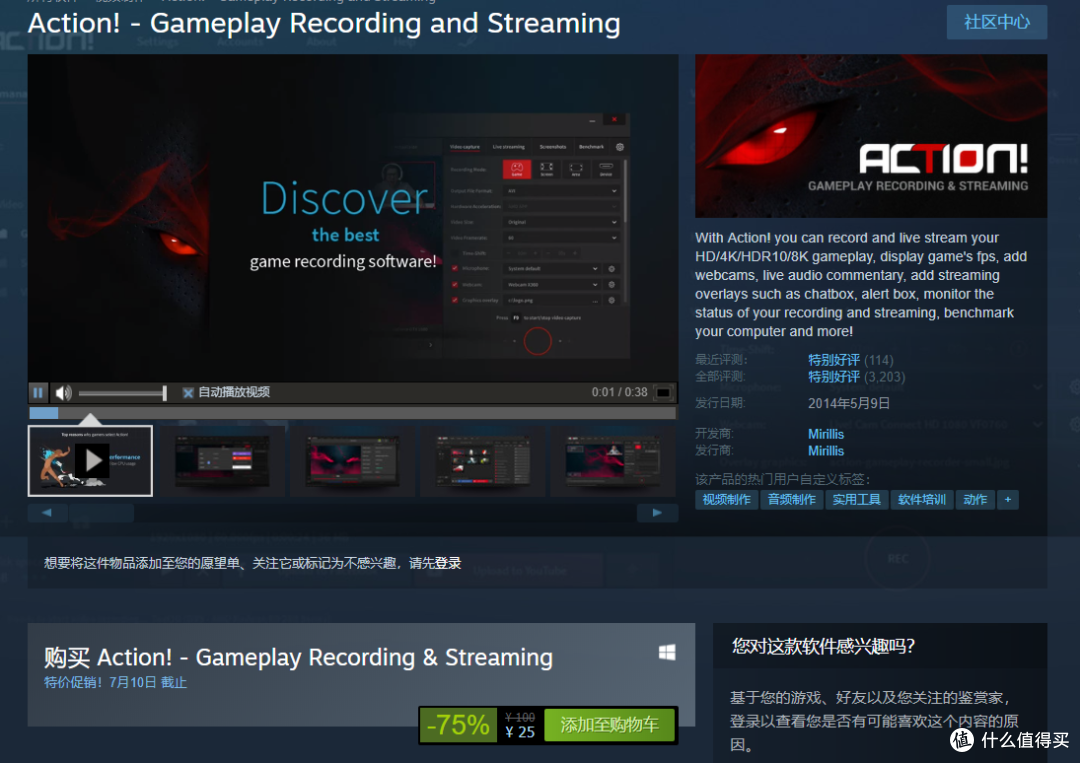This screenshot has width=1080, height=763.
Task: Click the -75% discount badge
Action: pos(458,725)
